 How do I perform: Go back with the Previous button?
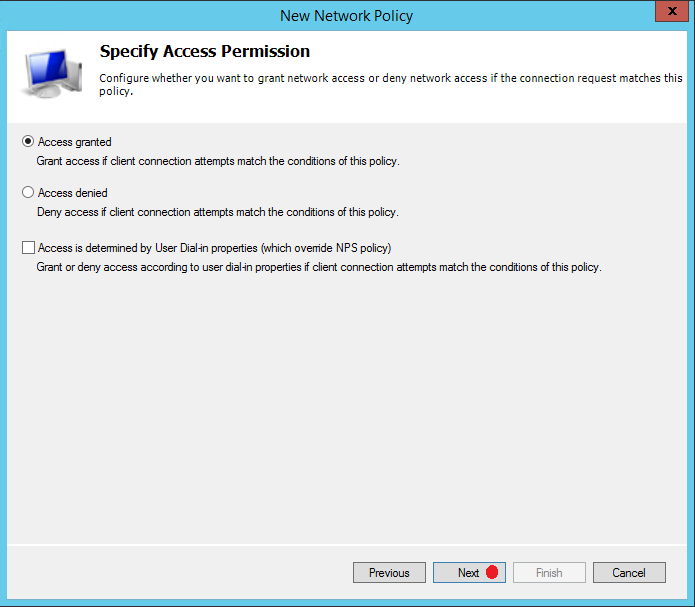coord(389,572)
